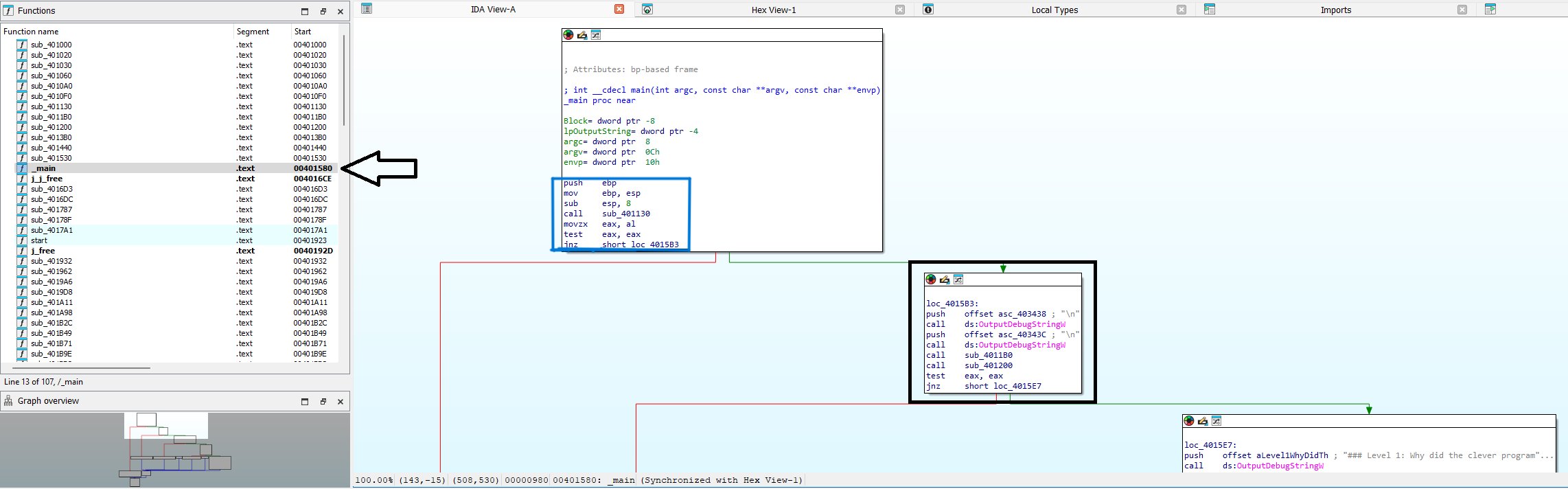Sort by the Segment column header
1568x489 pixels.
click(262, 32)
